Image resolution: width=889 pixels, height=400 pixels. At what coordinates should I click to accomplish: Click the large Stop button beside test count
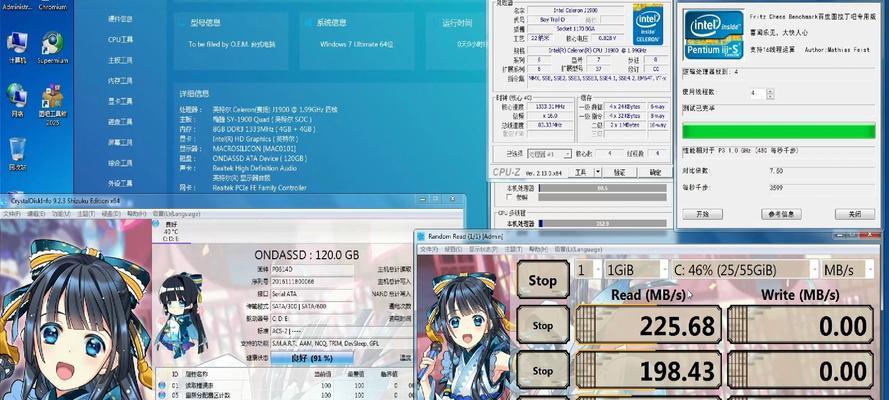click(x=543, y=280)
